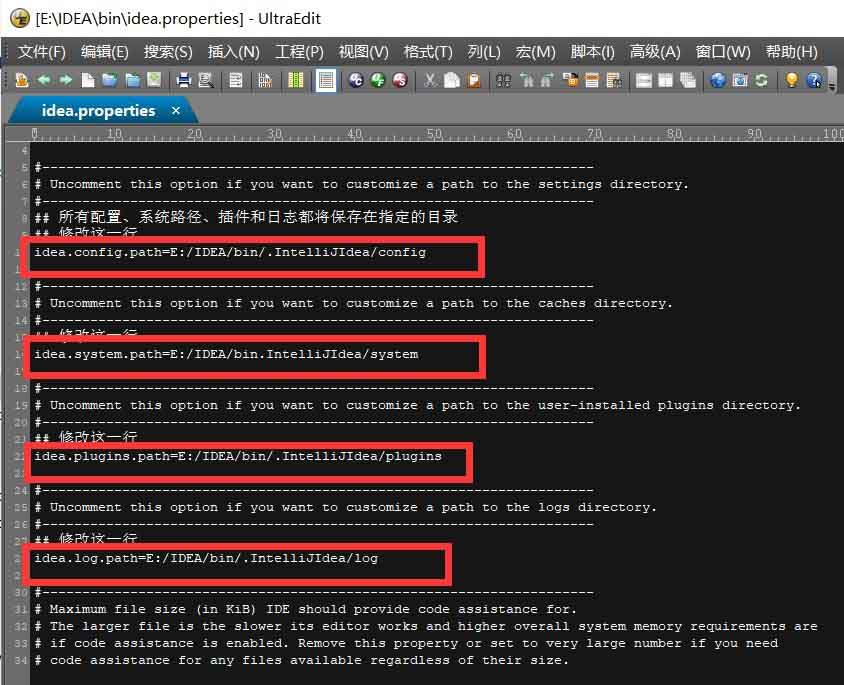Click the column ruler at mark 50

pos(434,133)
